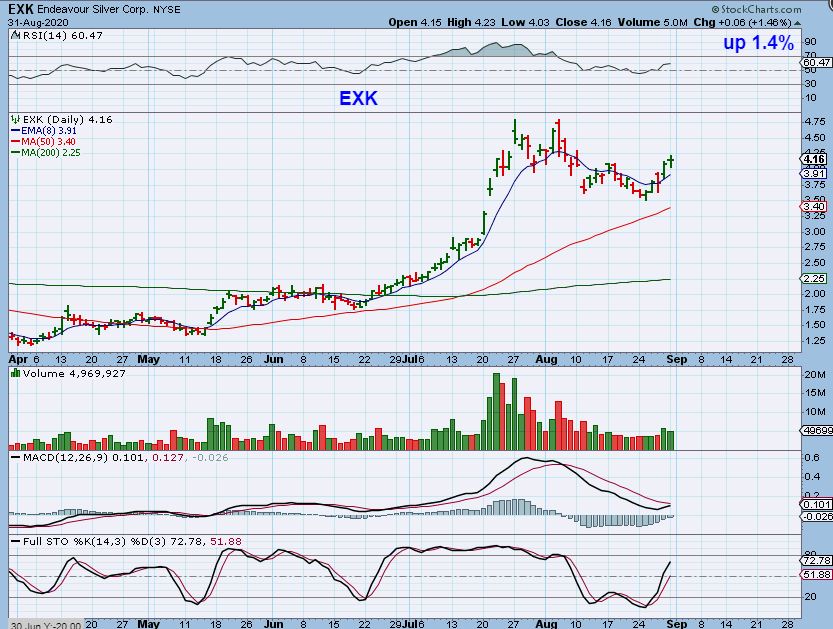Click the bar icon beside the Volume label
Image resolution: width=833 pixels, height=629 pixels.
coord(15,373)
